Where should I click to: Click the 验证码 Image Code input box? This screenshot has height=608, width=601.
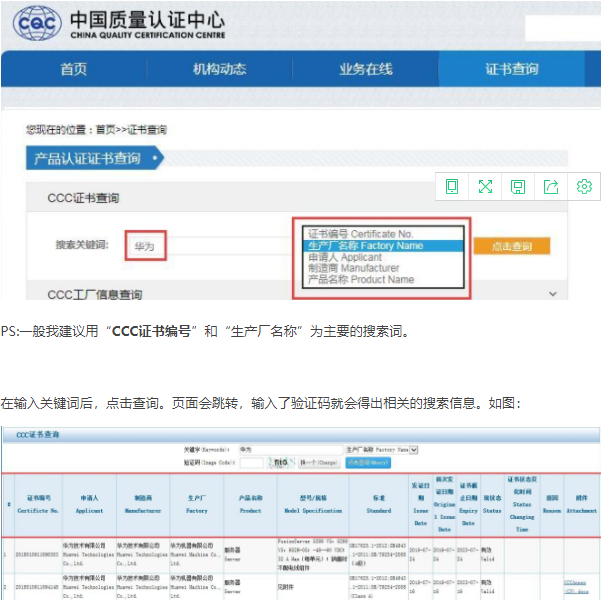pos(251,463)
